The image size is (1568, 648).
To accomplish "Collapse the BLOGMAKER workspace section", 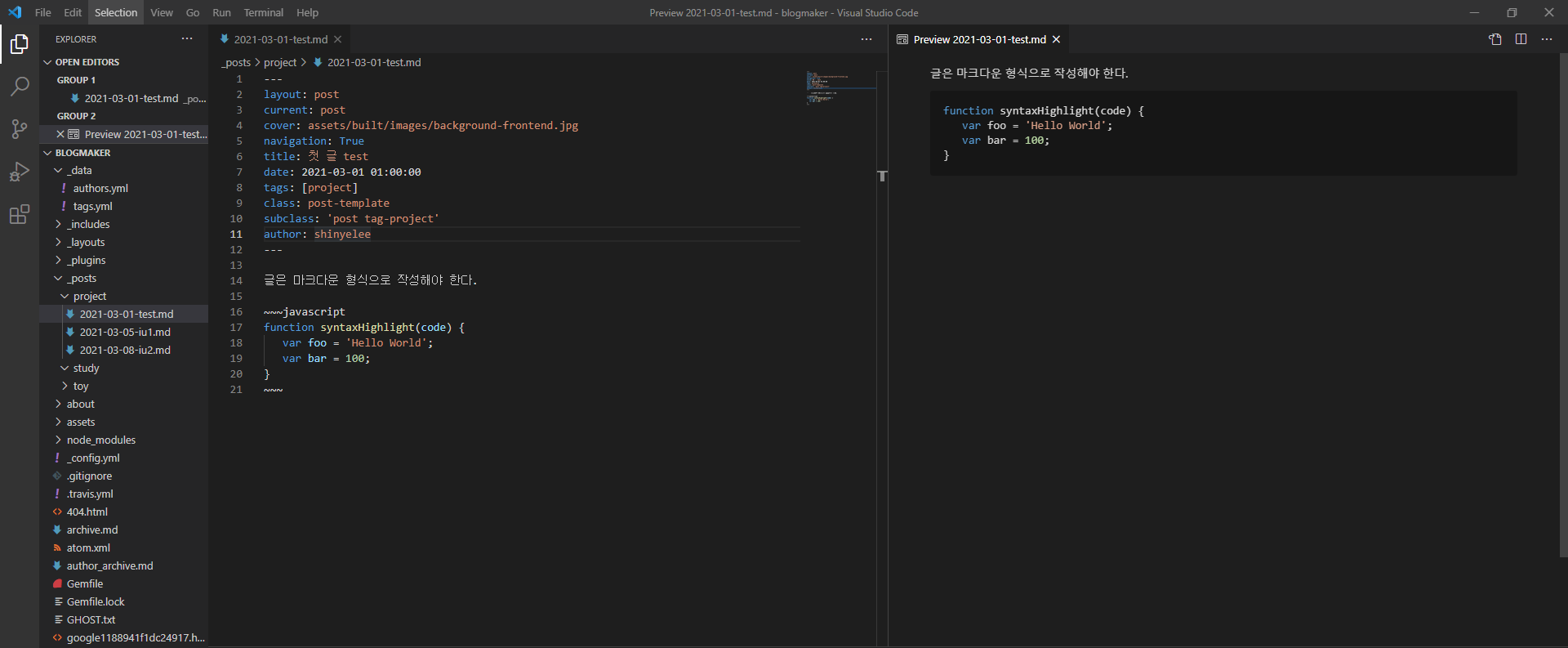I will (x=124, y=153).
